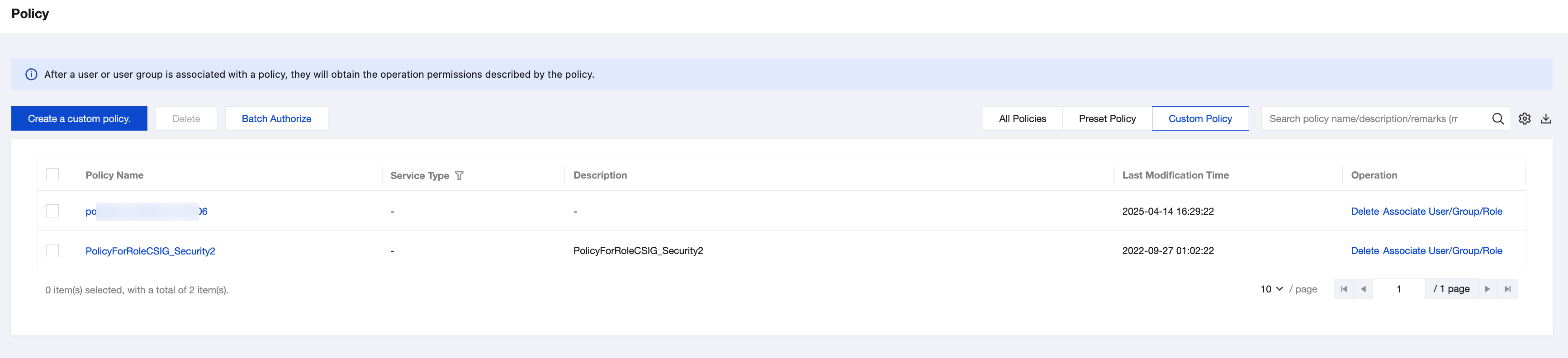Click the Service Type filter funnel icon

coord(460,175)
